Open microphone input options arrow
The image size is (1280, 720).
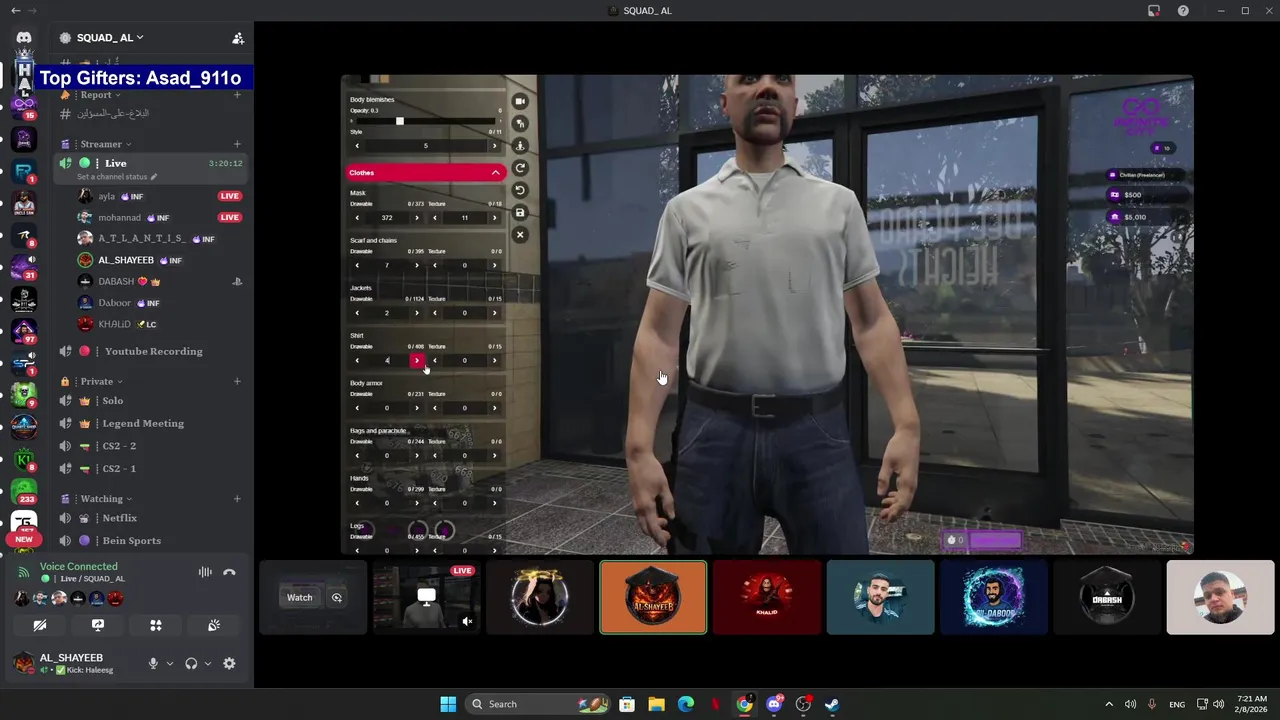(169, 663)
